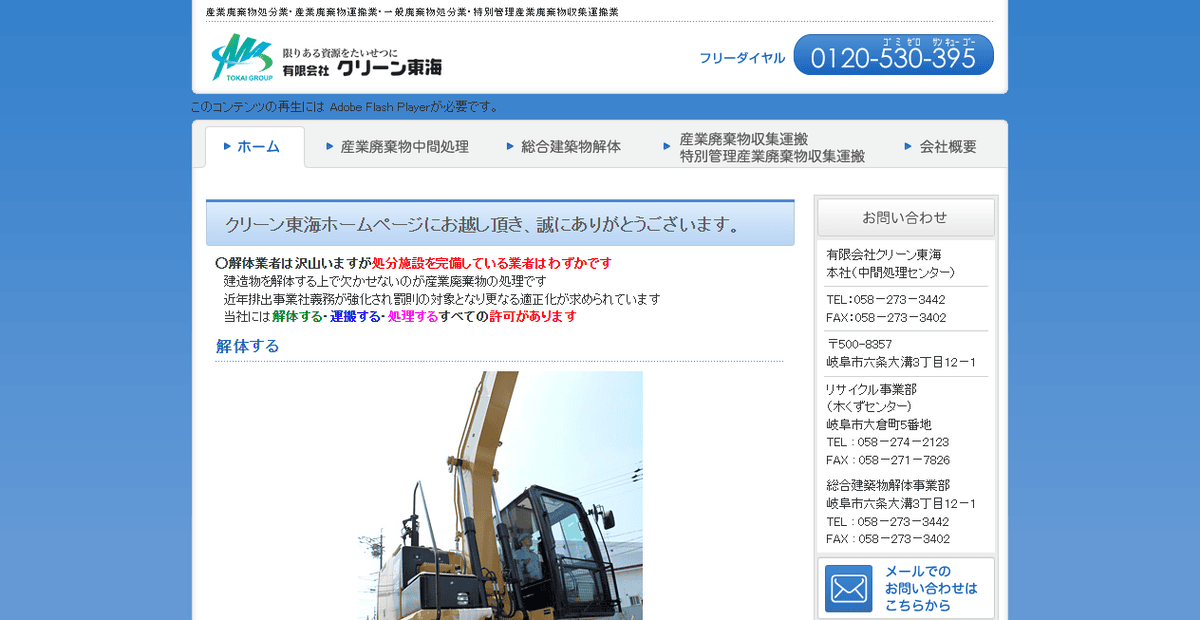Click the envelope icon in the mail contact box

click(x=848, y=588)
